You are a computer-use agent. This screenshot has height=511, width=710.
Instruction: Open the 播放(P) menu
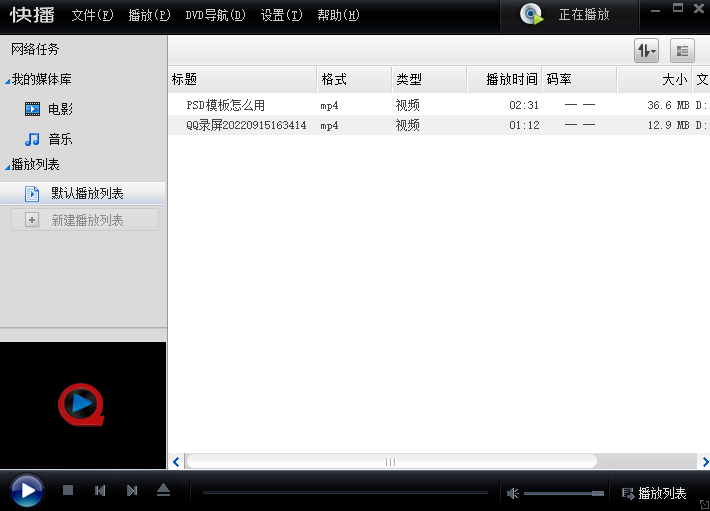[149, 15]
